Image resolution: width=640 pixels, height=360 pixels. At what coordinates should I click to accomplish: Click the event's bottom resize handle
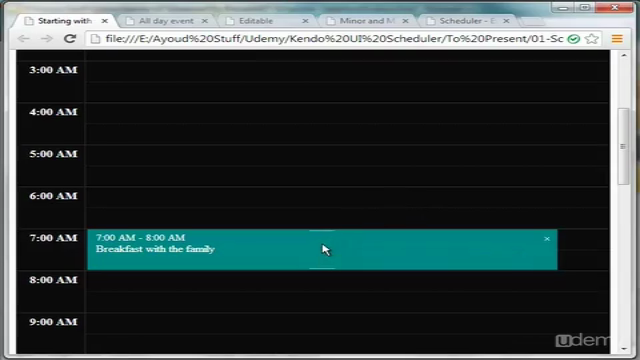tap(322, 268)
